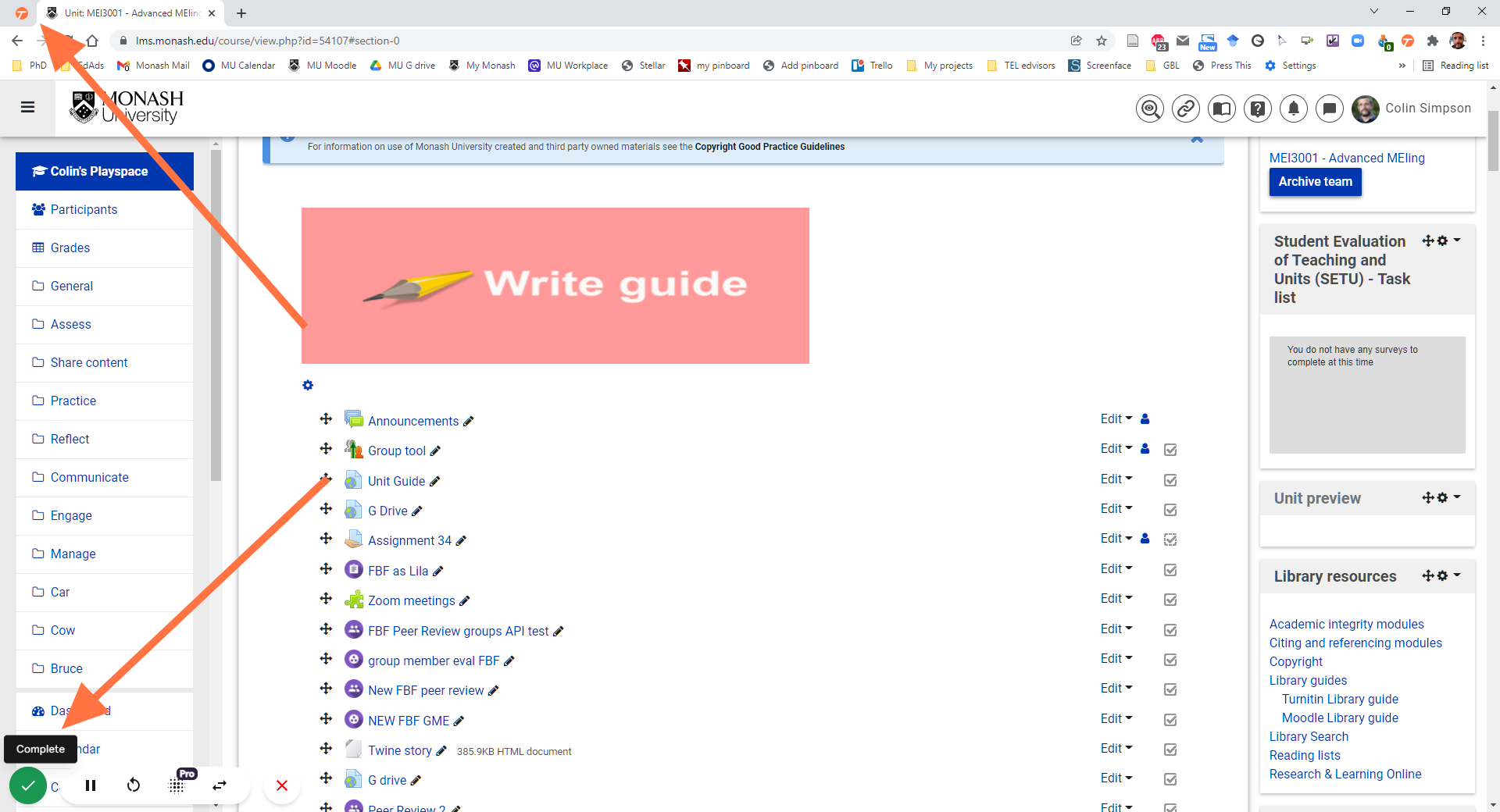Pause the recording in bottom toolbar
Viewport: 1500px width, 812px height.
pyautogui.click(x=91, y=785)
